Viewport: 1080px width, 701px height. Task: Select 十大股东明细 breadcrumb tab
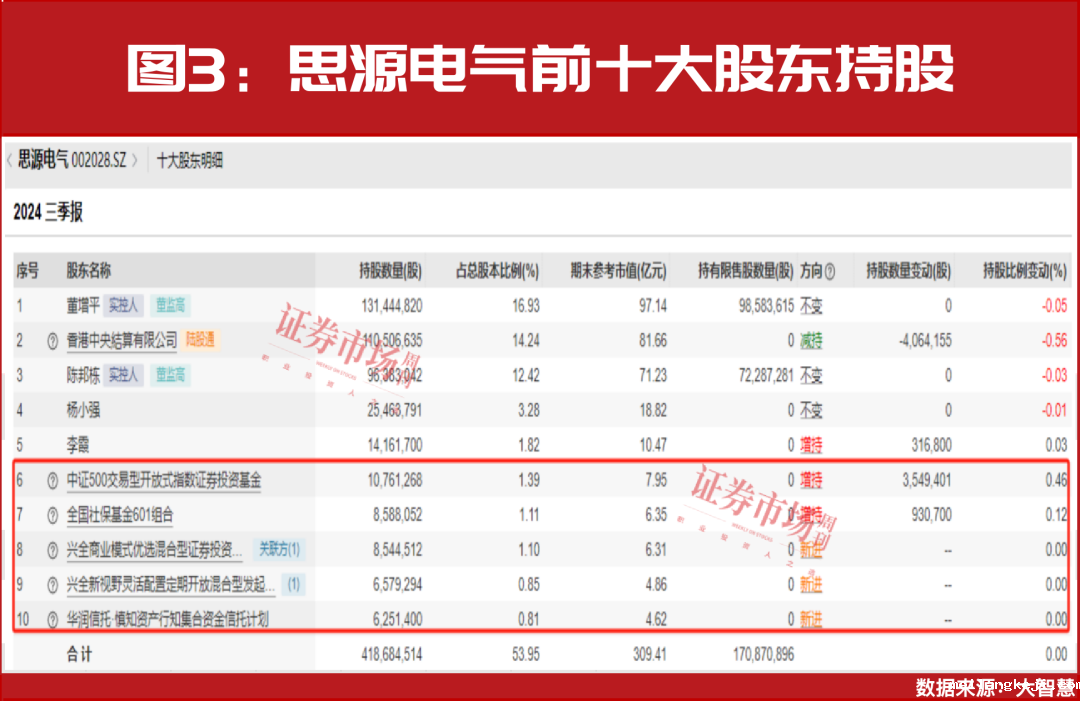[189, 160]
